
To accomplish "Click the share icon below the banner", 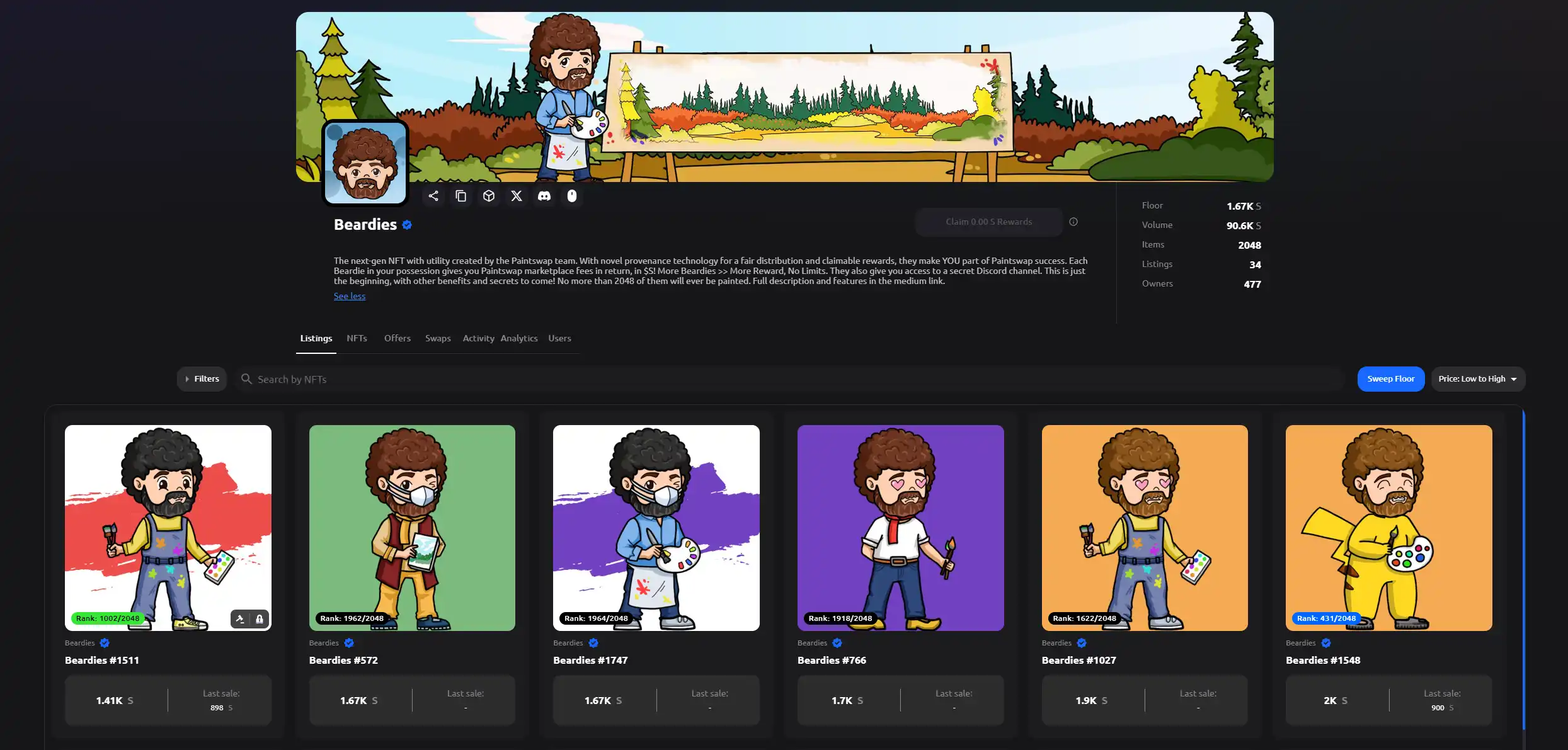I will point(433,196).
